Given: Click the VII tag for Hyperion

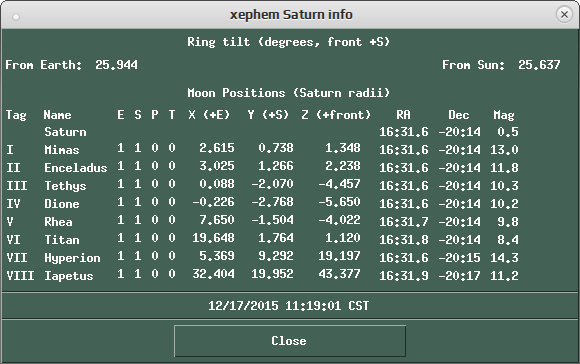Looking at the screenshot, I should pyautogui.click(x=17, y=258).
